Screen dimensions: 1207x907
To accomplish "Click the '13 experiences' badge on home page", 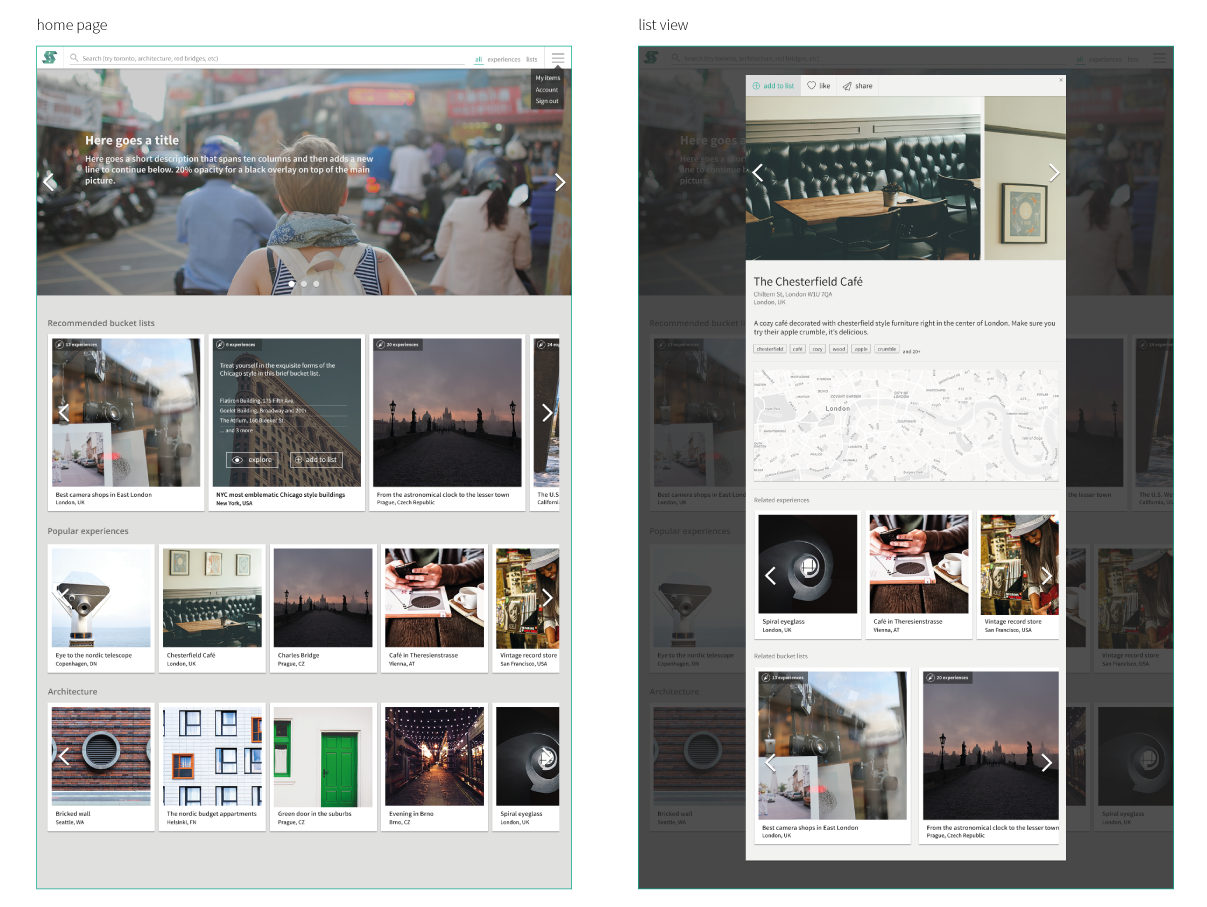I will point(76,344).
